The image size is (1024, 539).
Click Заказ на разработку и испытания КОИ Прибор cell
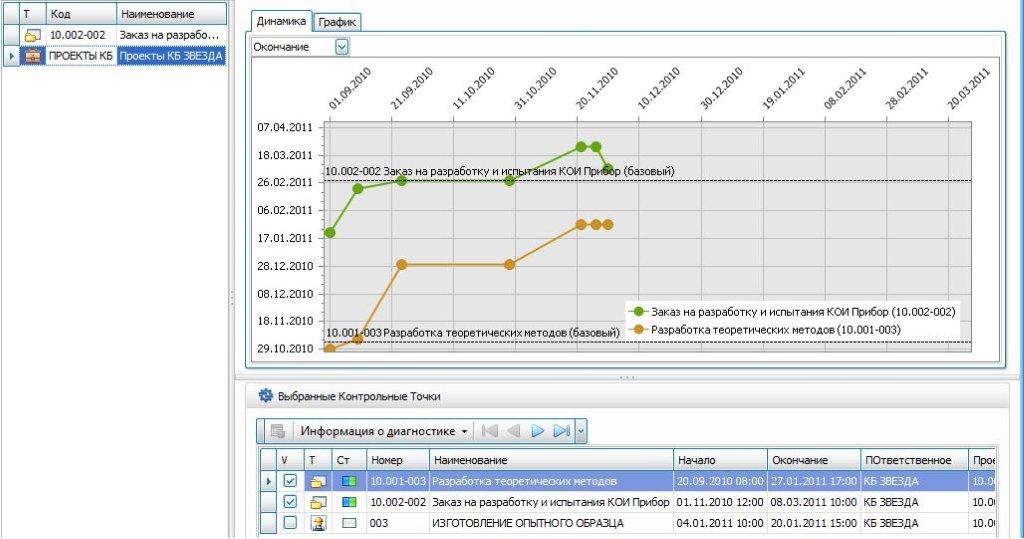551,502
